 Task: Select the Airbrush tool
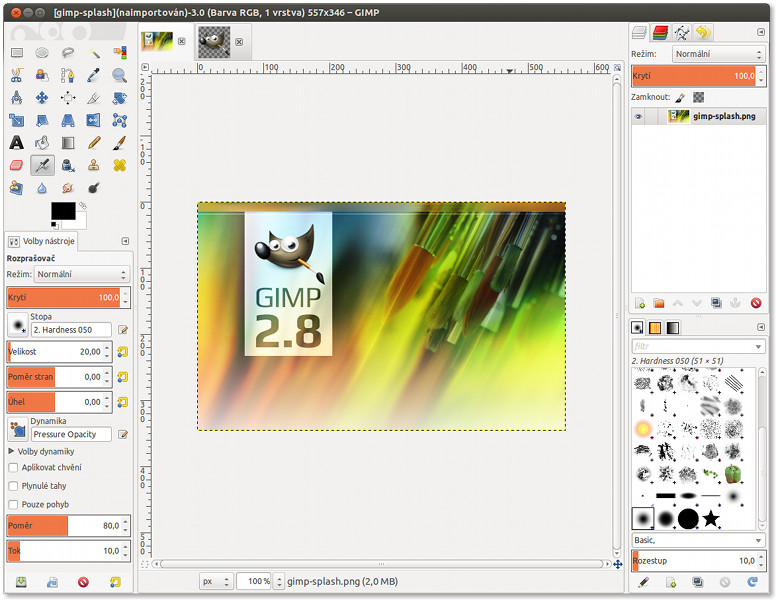coord(42,165)
